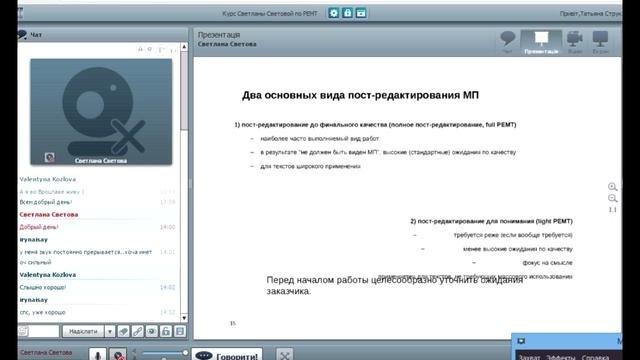Click the Говорити! button
This screenshot has width=640, height=360.
pos(227,355)
